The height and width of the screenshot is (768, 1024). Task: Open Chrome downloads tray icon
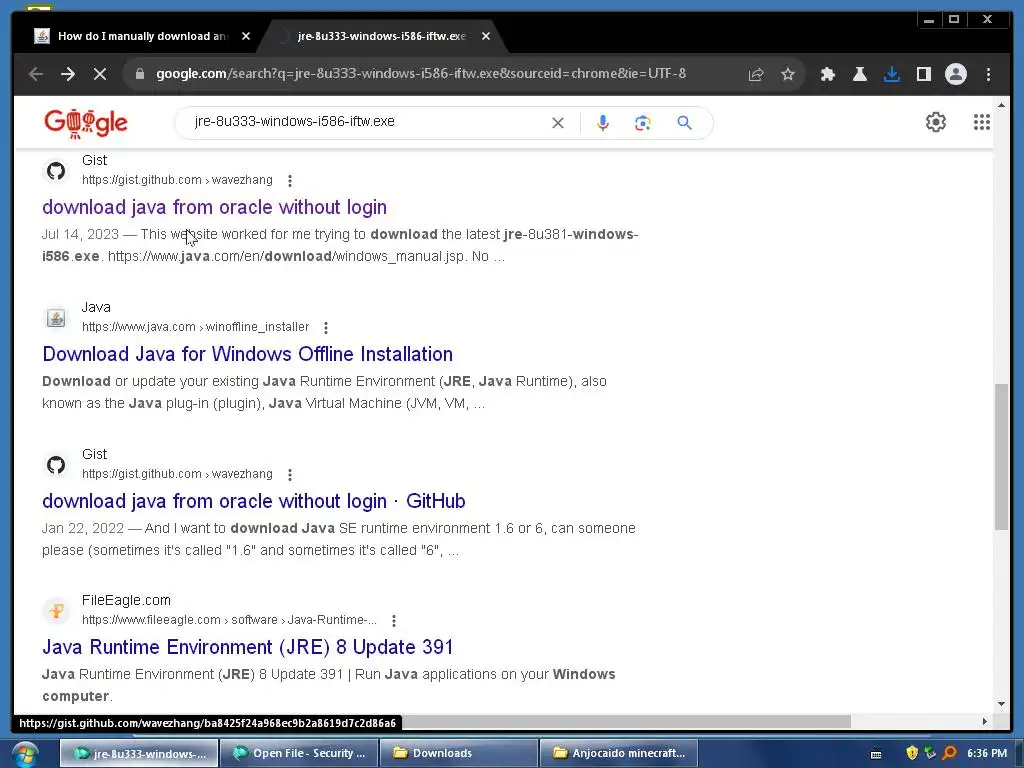point(891,74)
